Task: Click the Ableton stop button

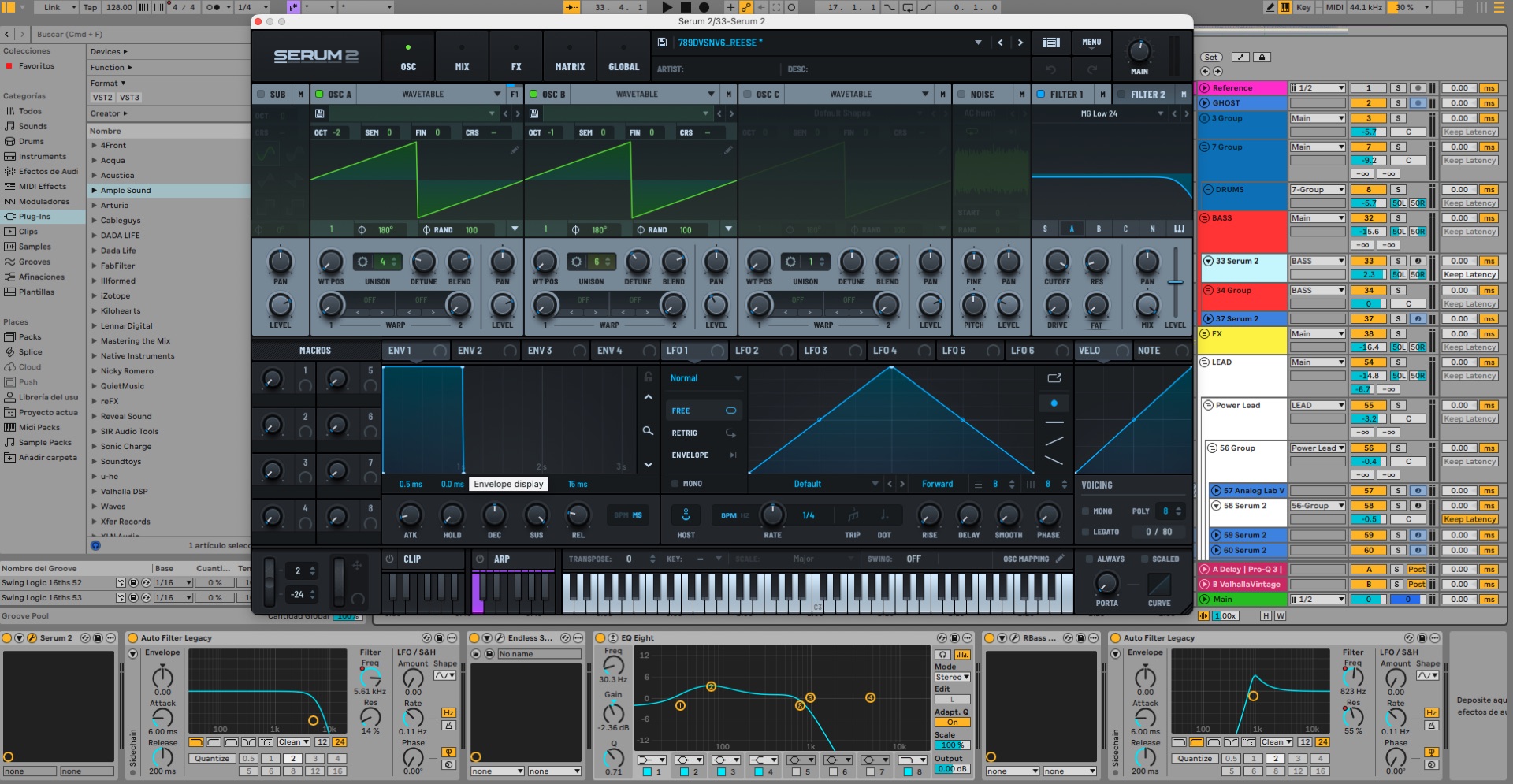Action: 686,7
